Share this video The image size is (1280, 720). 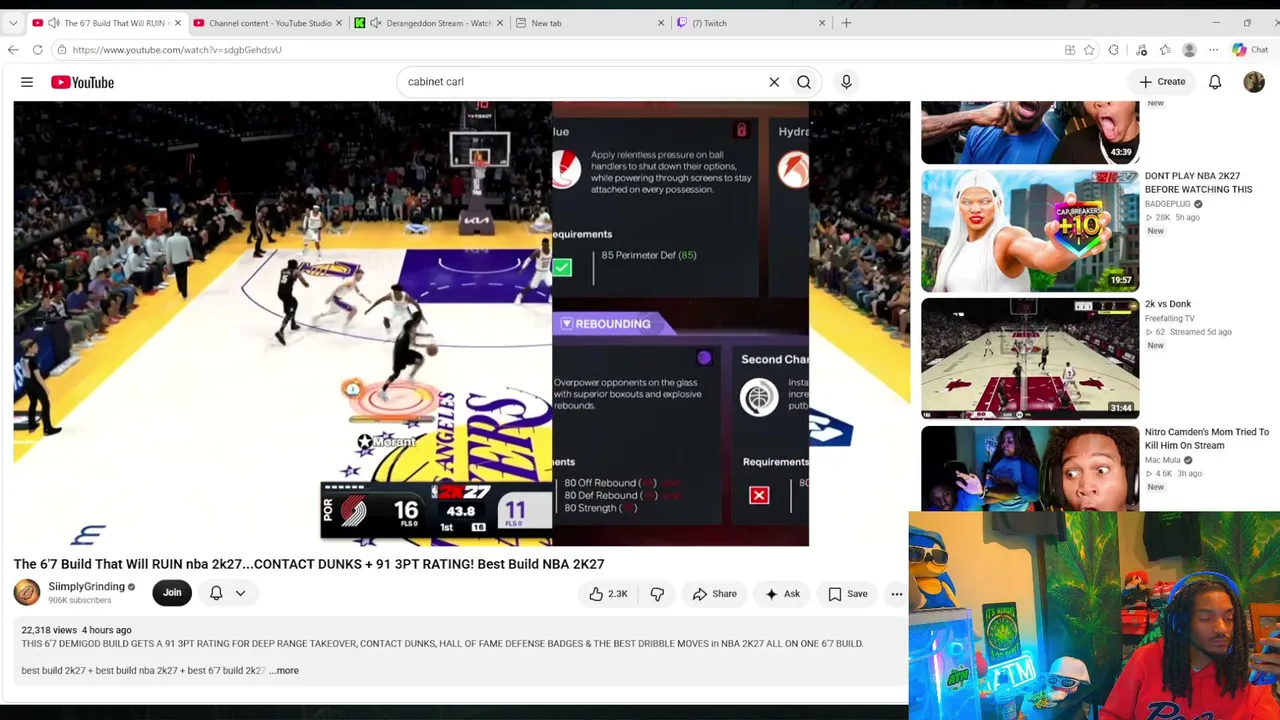coord(714,594)
